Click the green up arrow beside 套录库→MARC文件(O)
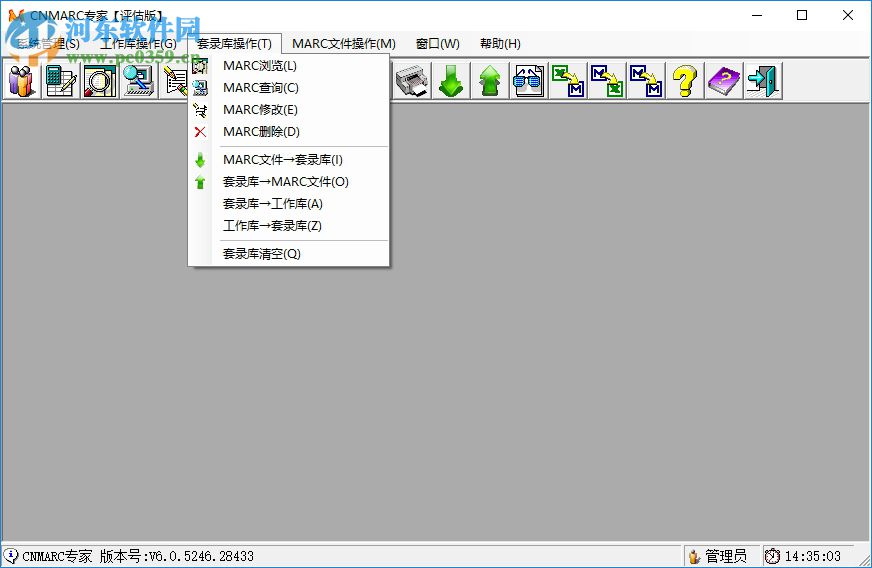The height and width of the screenshot is (568, 872). point(200,182)
